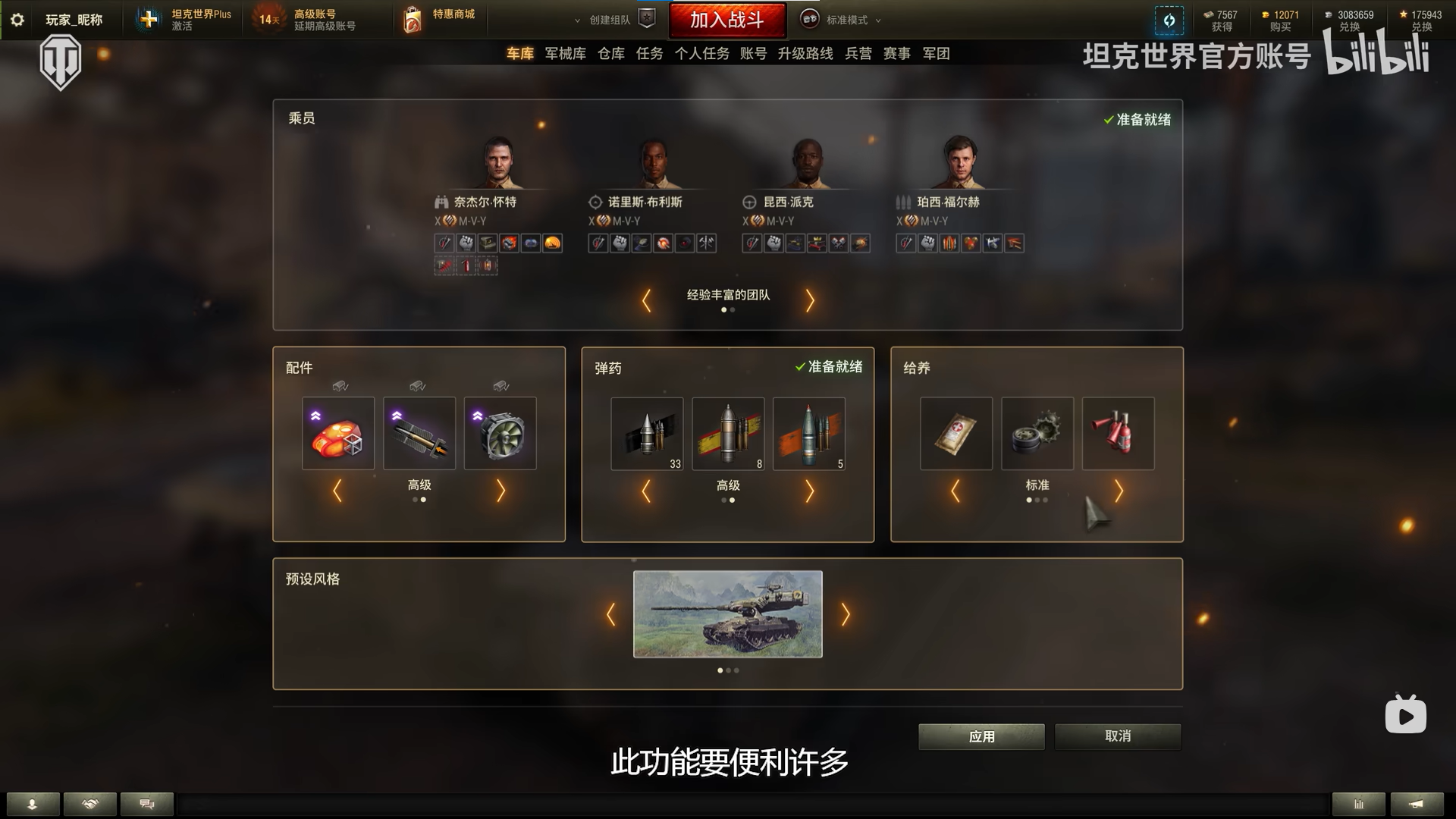Click the World of Tanks logo

pyautogui.click(x=61, y=62)
